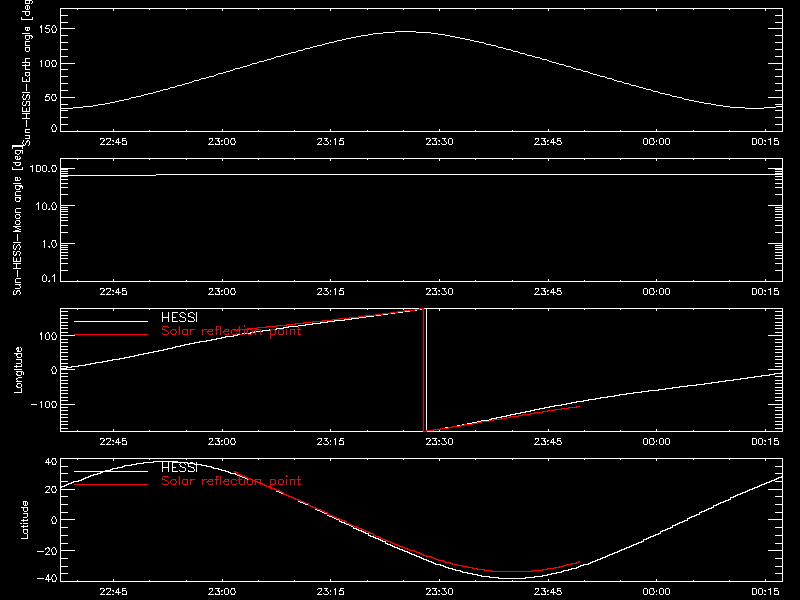Viewport: 800px width, 600px height.
Task: Click the 1.0 tick on Moon angle plot
Action: (x=50, y=244)
